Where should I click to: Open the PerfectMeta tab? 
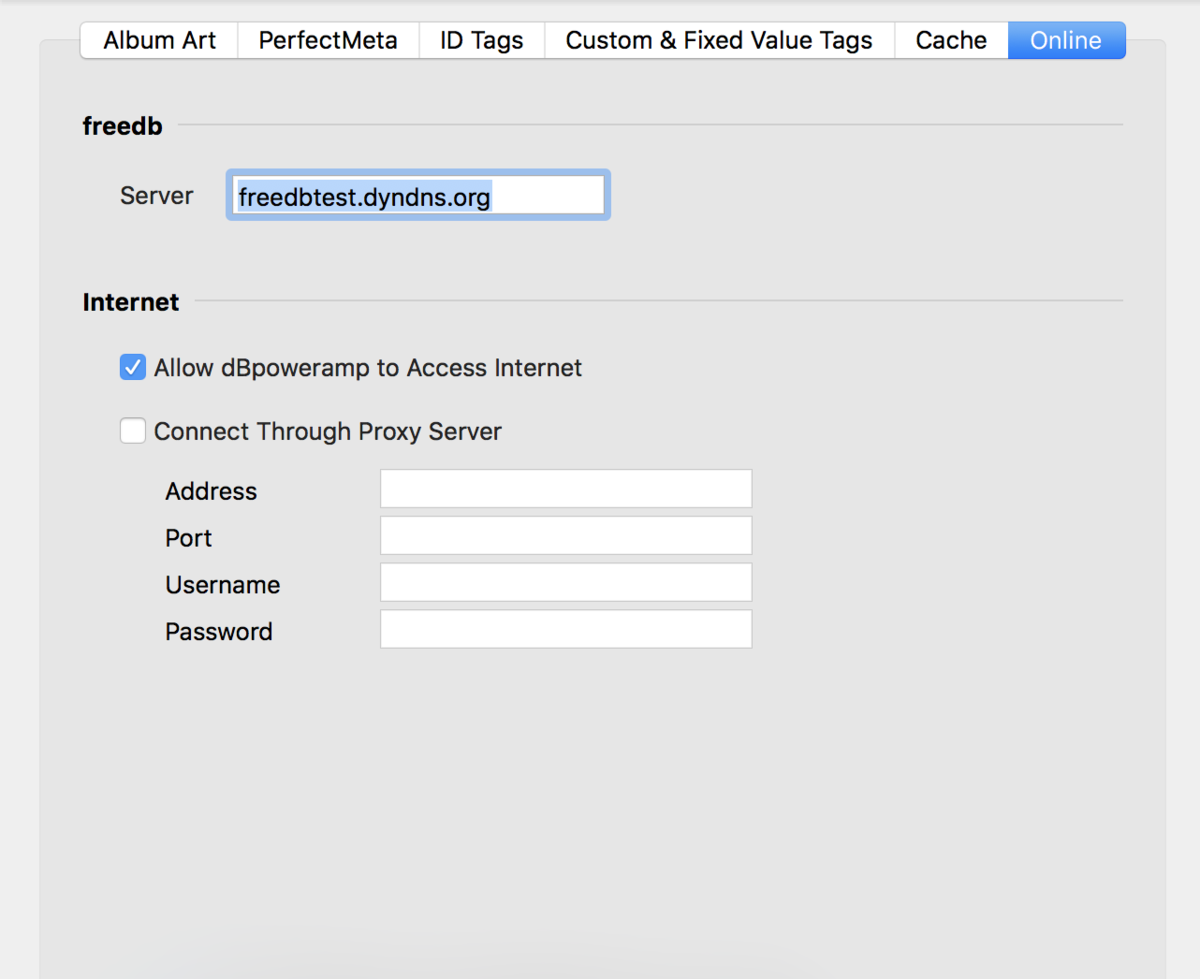pos(328,40)
